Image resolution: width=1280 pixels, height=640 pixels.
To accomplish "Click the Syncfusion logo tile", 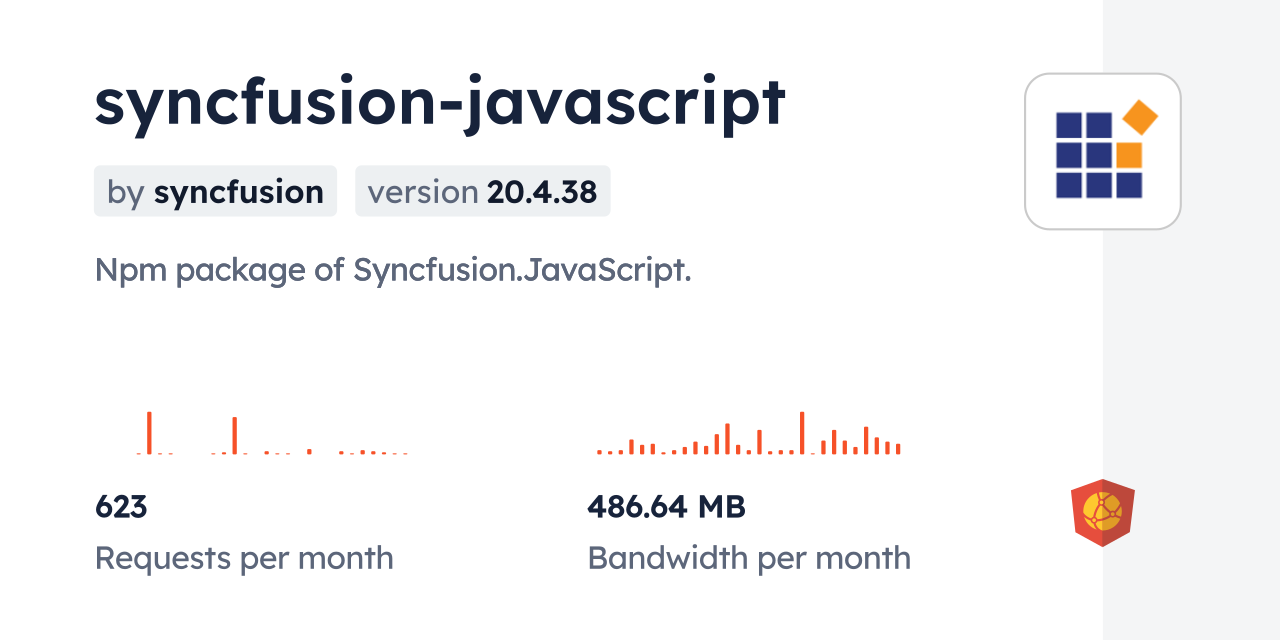I will [1102, 151].
